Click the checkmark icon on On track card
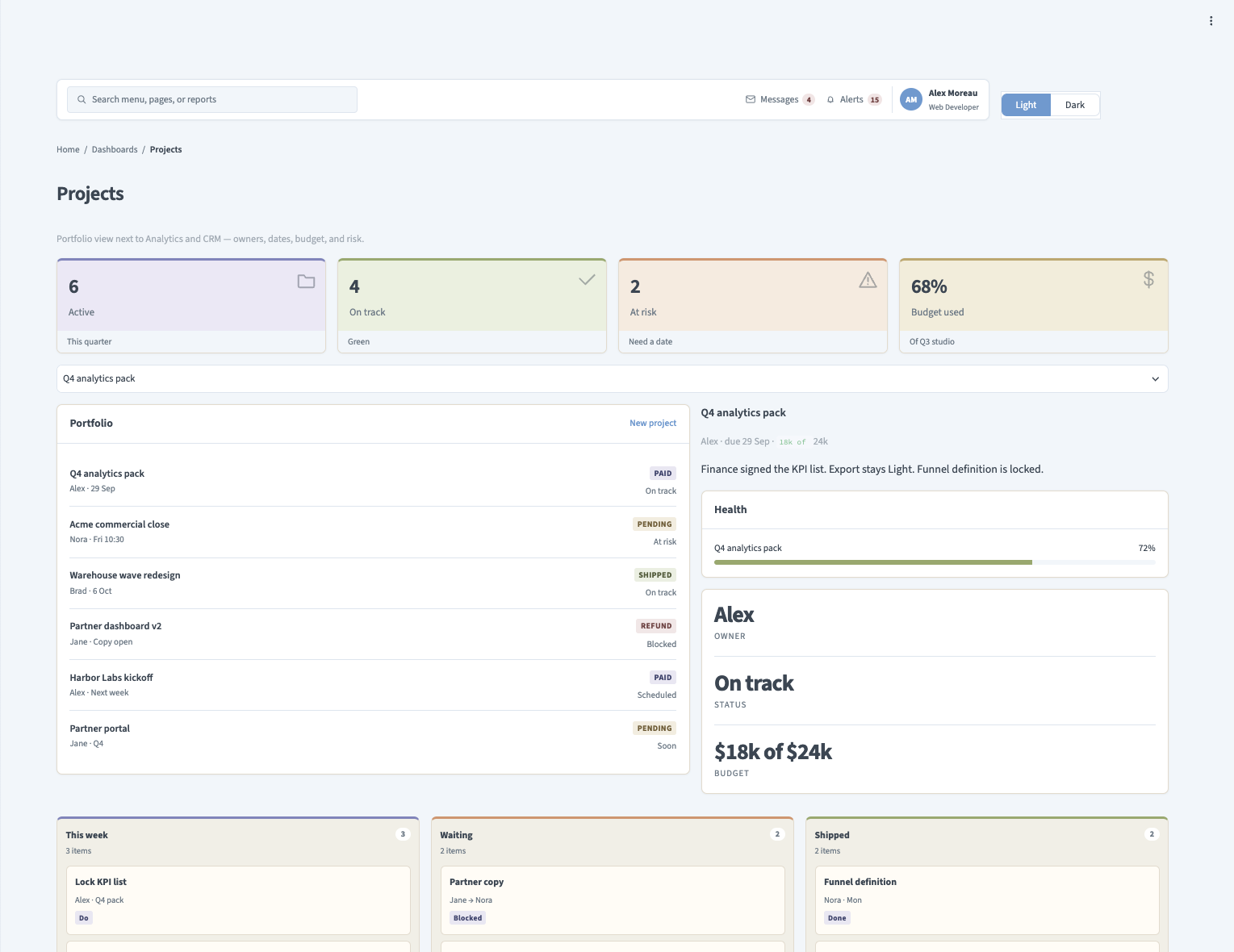Image resolution: width=1234 pixels, height=952 pixels. [x=587, y=280]
